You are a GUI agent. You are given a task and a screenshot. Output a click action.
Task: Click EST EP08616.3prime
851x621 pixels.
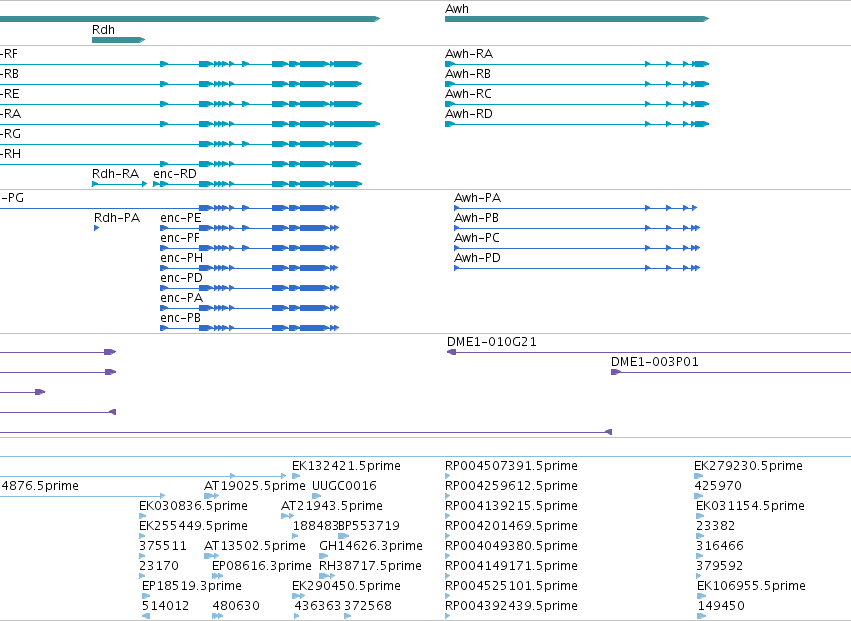262,566
